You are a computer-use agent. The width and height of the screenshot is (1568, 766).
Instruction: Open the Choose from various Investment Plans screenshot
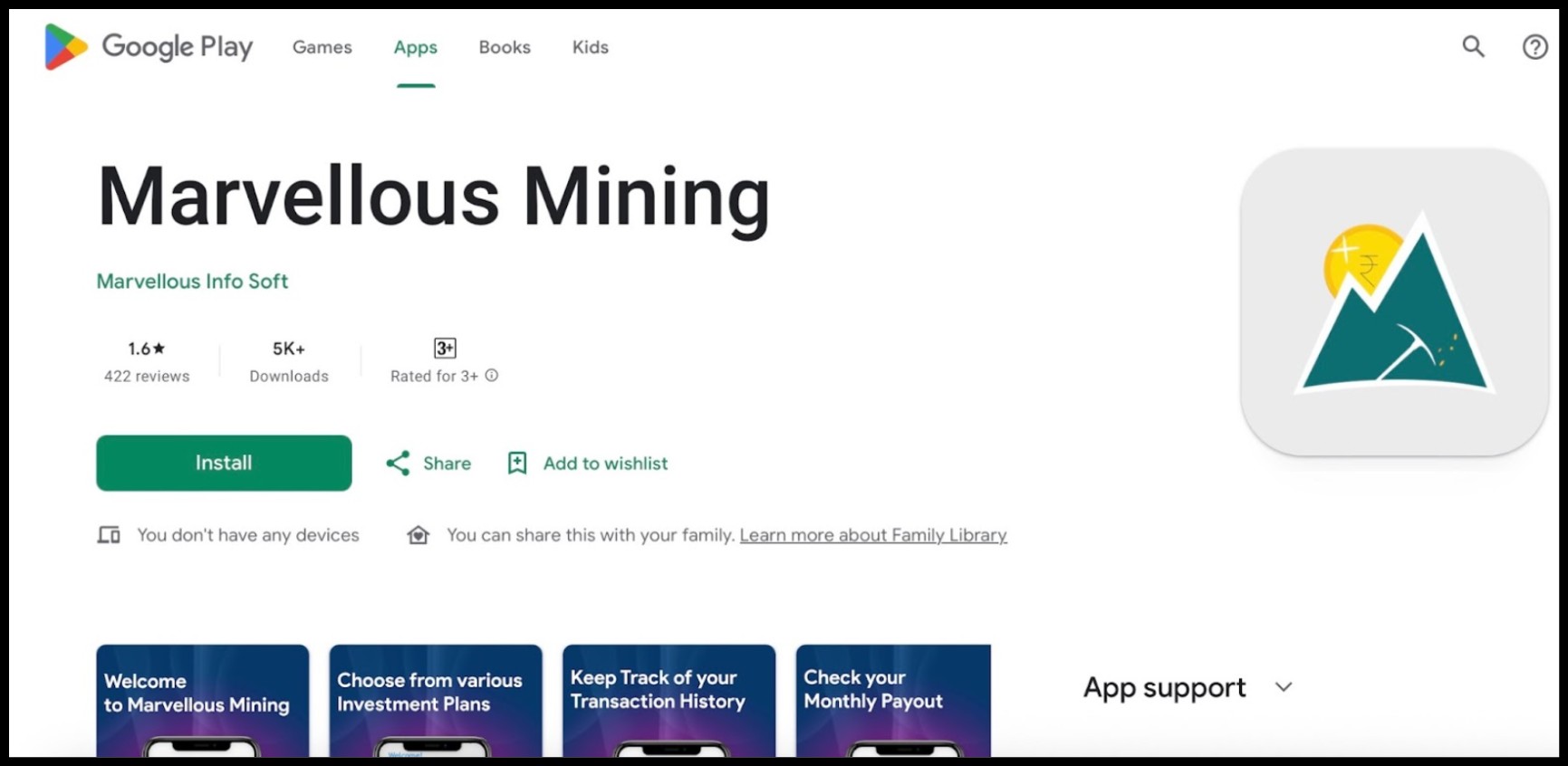click(436, 701)
